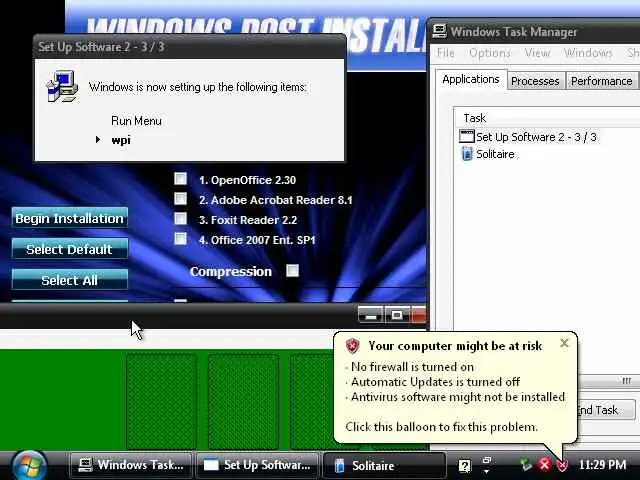Open the Windows menu in Task Manager

click(588, 53)
